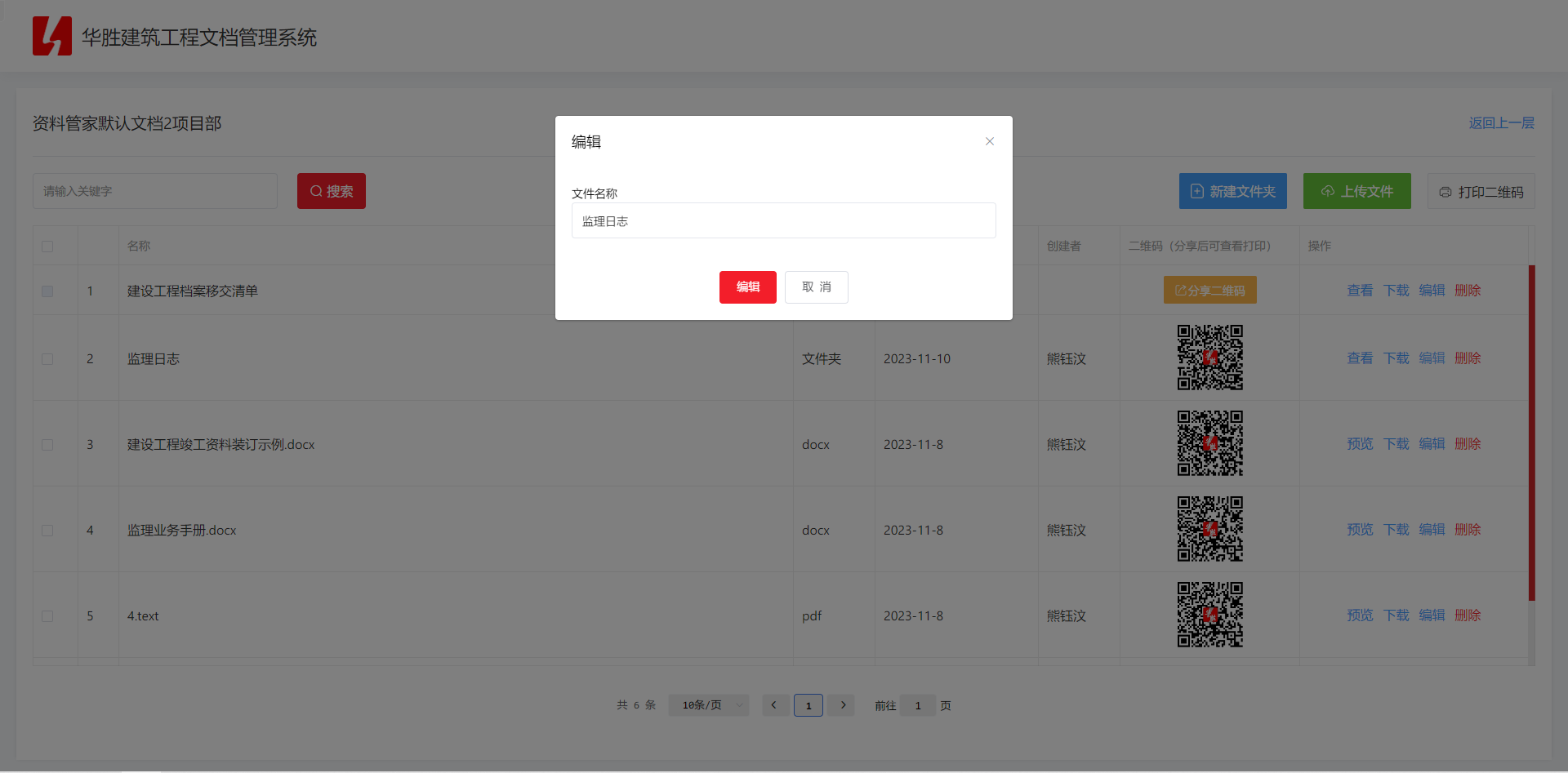Check the box for row 4.text
1568x773 pixels.
pos(47,616)
